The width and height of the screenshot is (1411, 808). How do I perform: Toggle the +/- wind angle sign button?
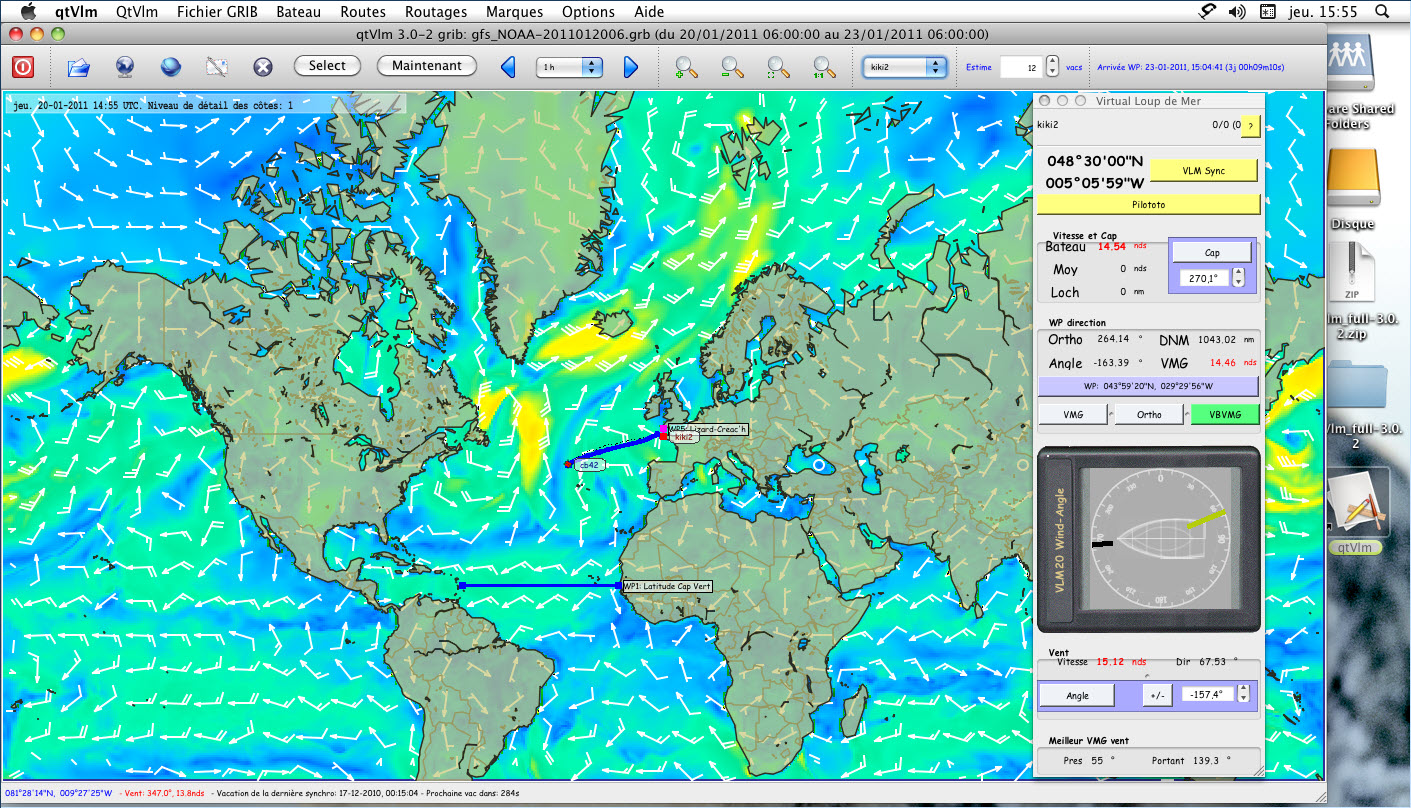[x=1156, y=695]
